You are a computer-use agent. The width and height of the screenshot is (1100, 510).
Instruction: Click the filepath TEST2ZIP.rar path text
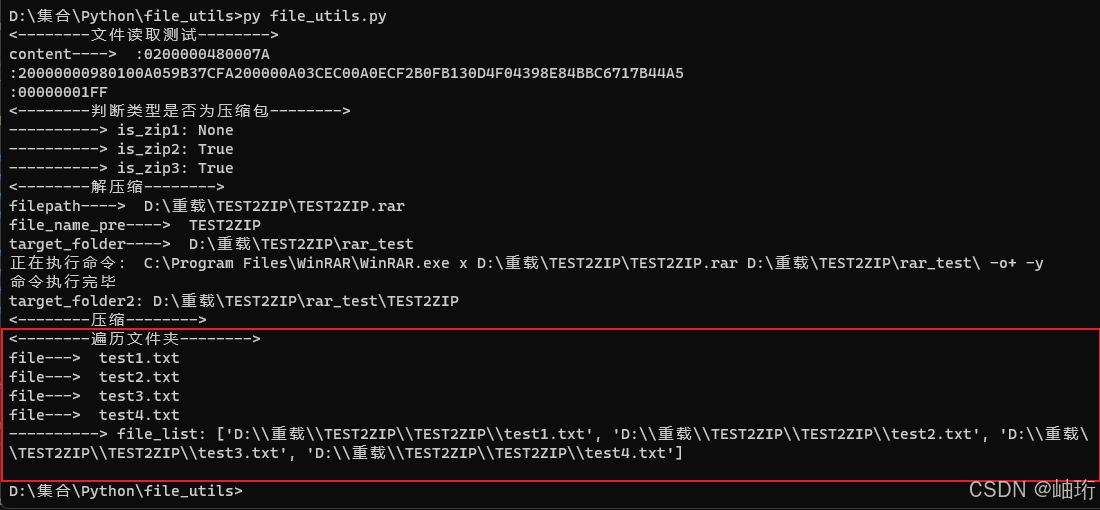[274, 206]
